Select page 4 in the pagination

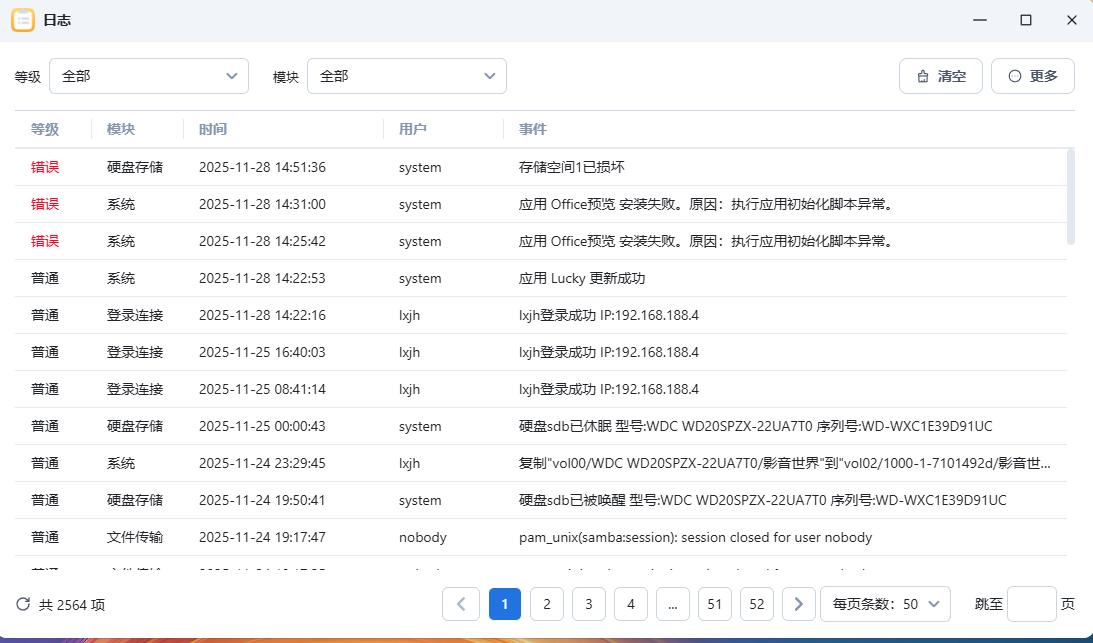click(631, 604)
